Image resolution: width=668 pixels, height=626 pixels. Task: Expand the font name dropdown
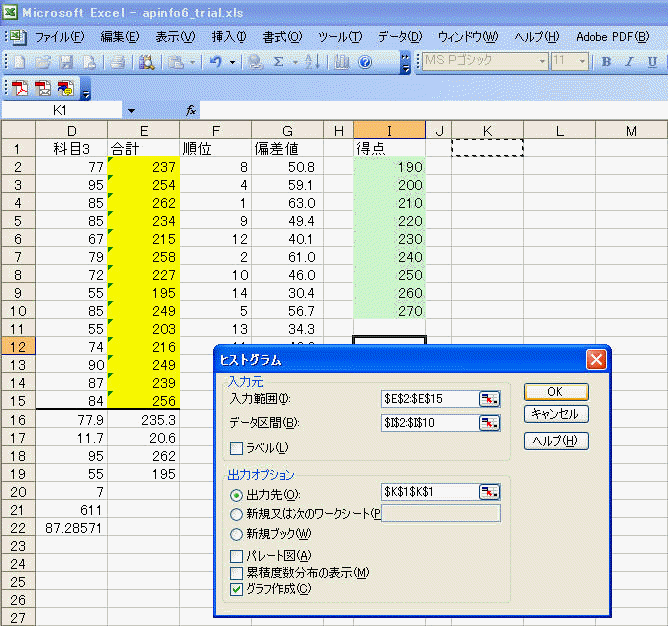click(x=542, y=62)
